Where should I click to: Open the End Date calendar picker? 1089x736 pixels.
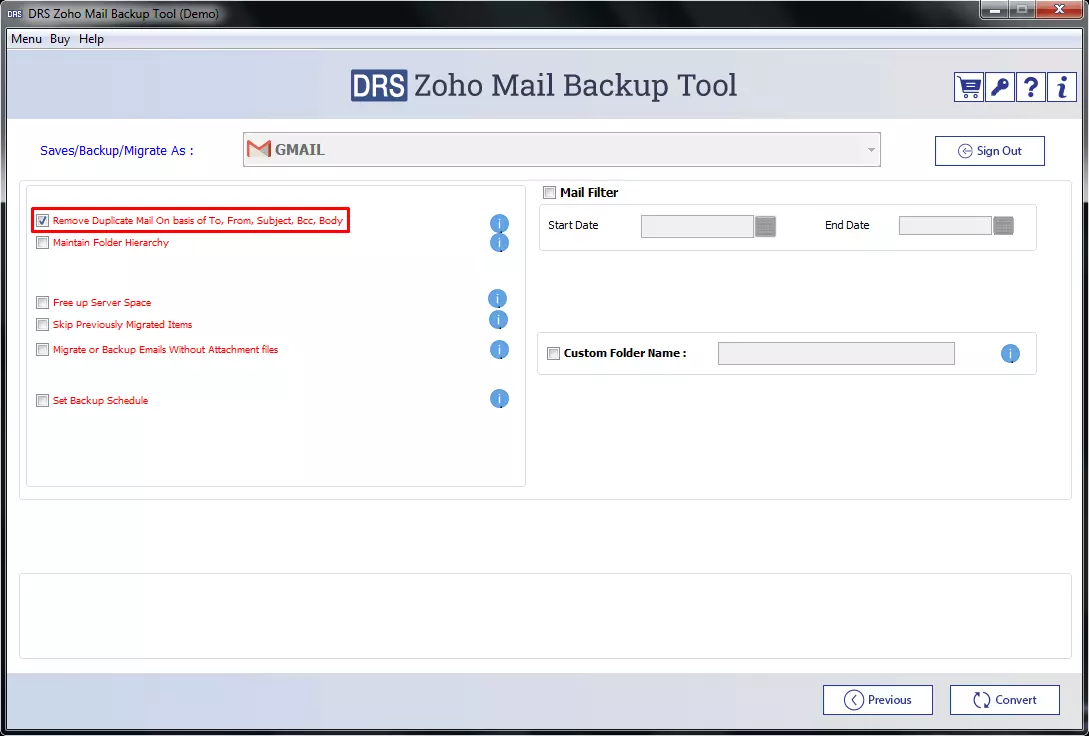(x=1004, y=226)
